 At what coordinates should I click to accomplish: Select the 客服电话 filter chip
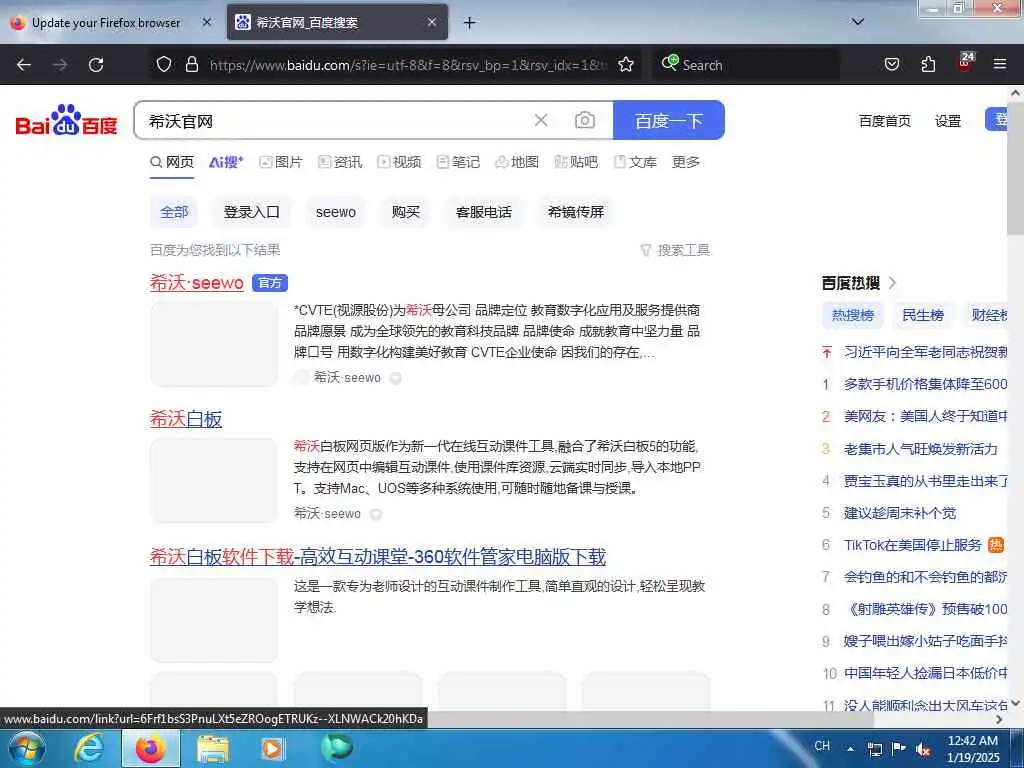pos(484,212)
